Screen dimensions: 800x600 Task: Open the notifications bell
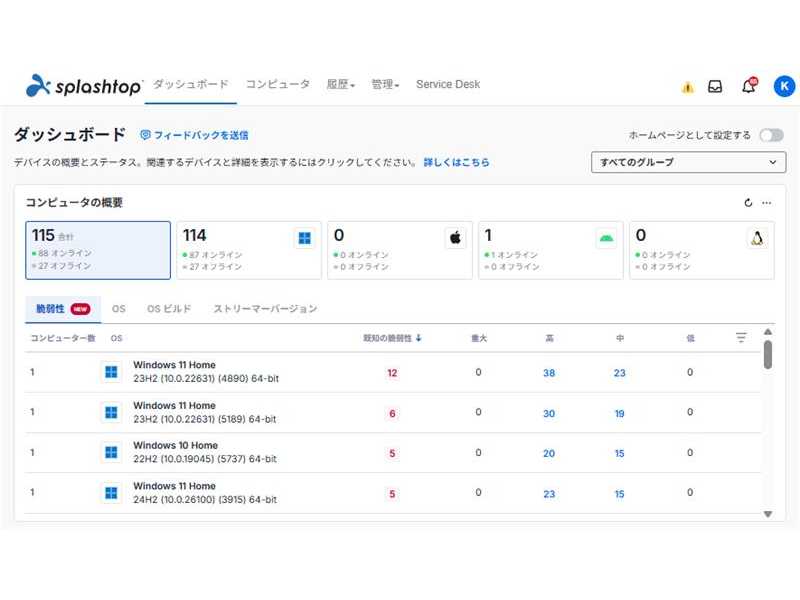[748, 87]
